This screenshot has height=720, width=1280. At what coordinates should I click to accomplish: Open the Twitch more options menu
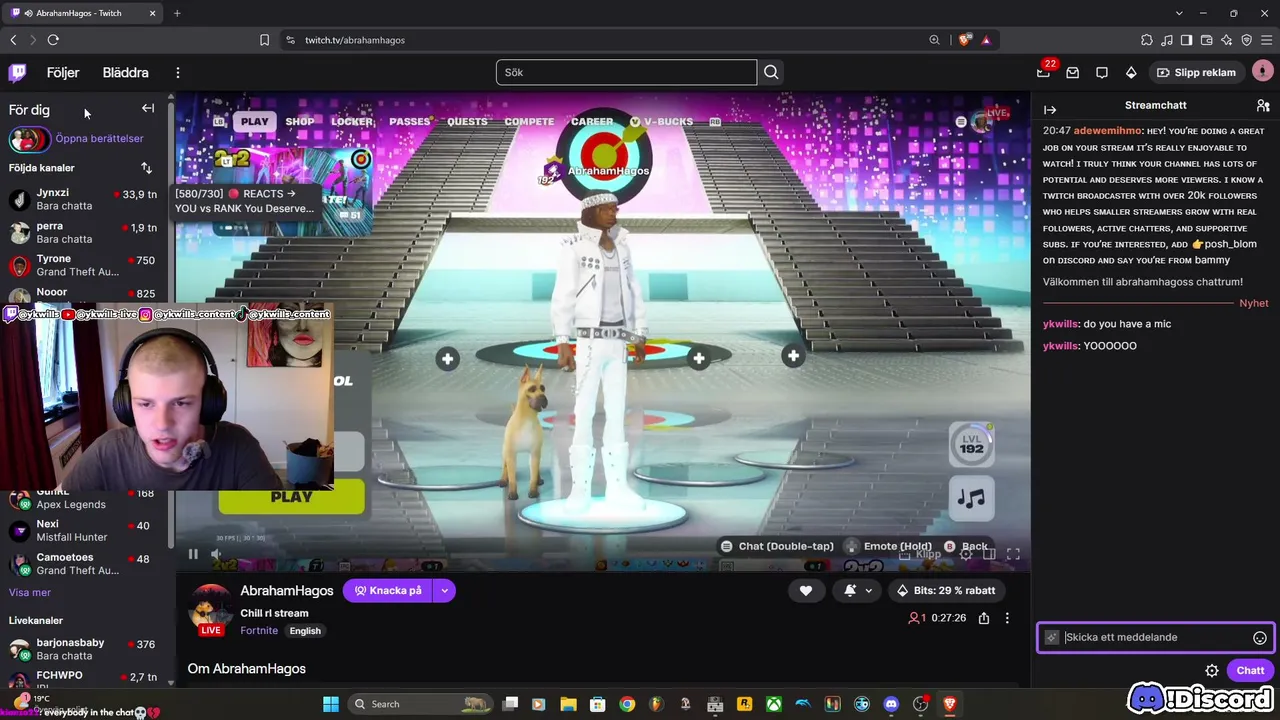[x=178, y=72]
